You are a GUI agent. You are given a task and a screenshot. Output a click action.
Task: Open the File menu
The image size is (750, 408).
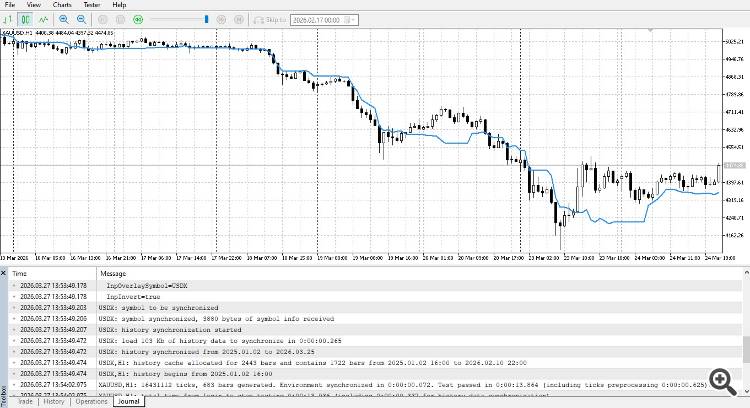point(10,4)
